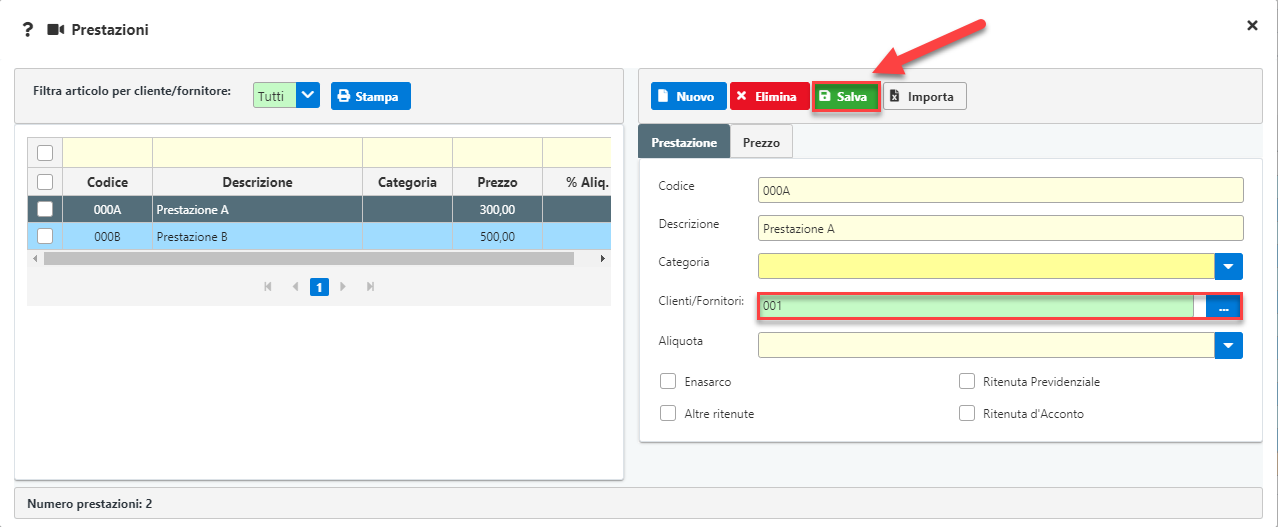Enable the Altre ritenute checkbox
This screenshot has width=1278, height=527.
668,412
